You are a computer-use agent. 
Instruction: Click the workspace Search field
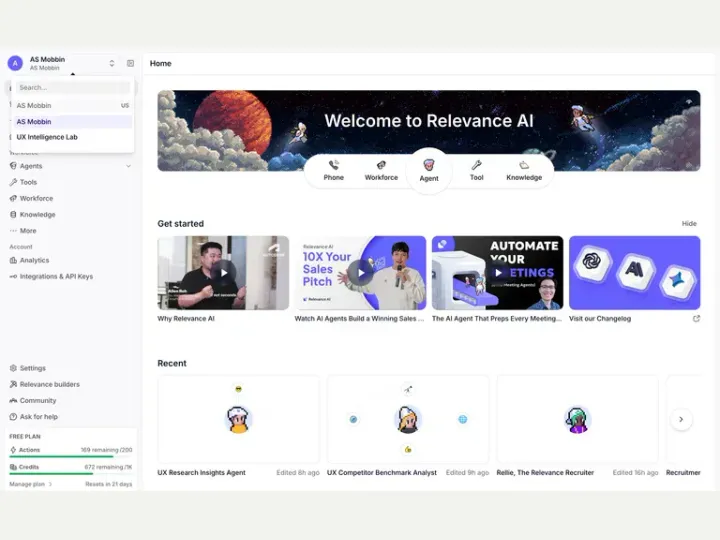pos(73,88)
